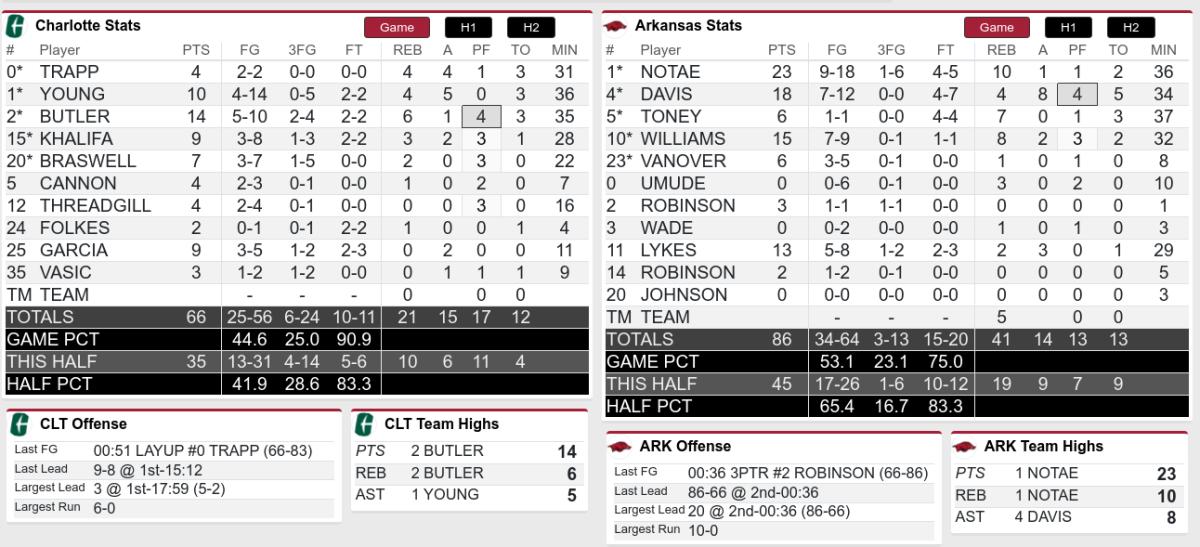Click the REB column header in Arkansas Stats
This screenshot has width=1200, height=547.
(x=1001, y=50)
